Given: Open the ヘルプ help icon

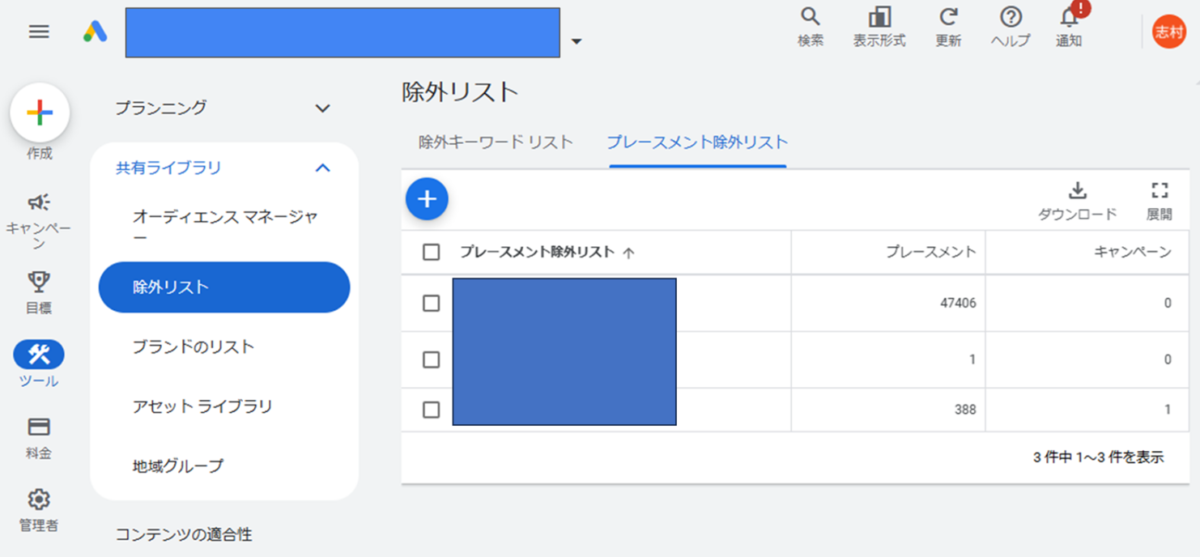Looking at the screenshot, I should pos(1011,17).
